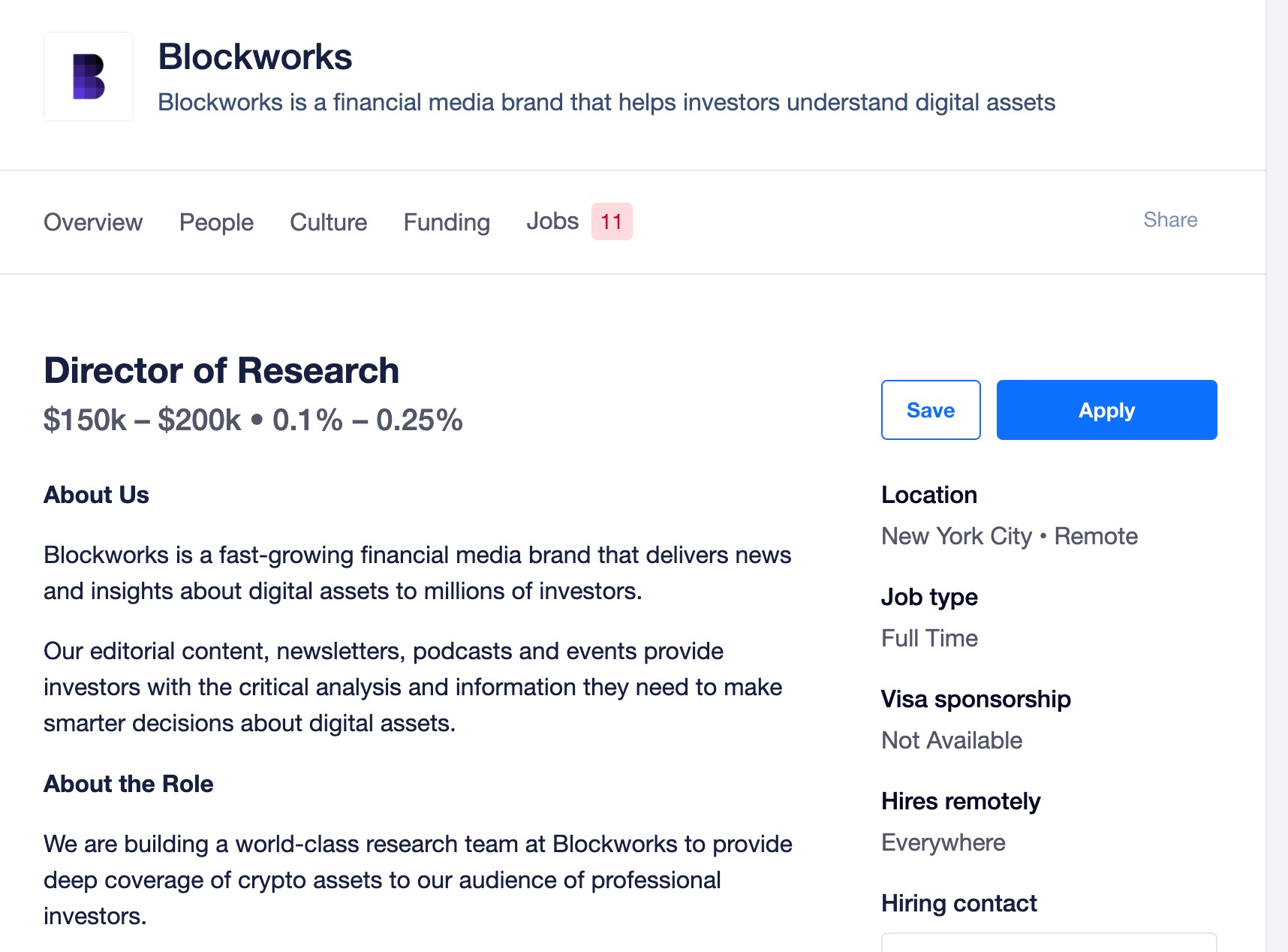Click the Remote location label
1288x952 pixels.
pos(1096,536)
